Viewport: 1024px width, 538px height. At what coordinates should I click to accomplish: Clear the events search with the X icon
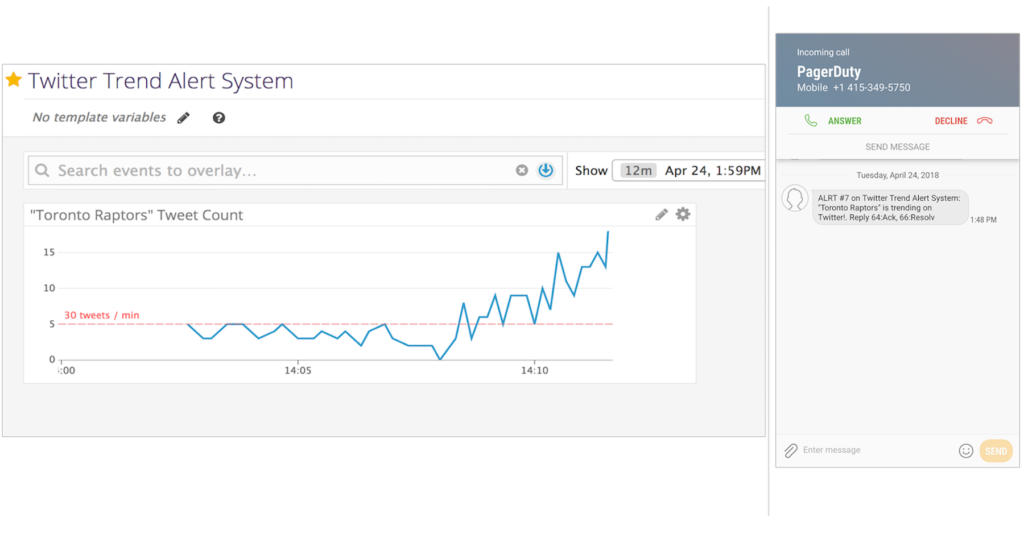coord(521,171)
